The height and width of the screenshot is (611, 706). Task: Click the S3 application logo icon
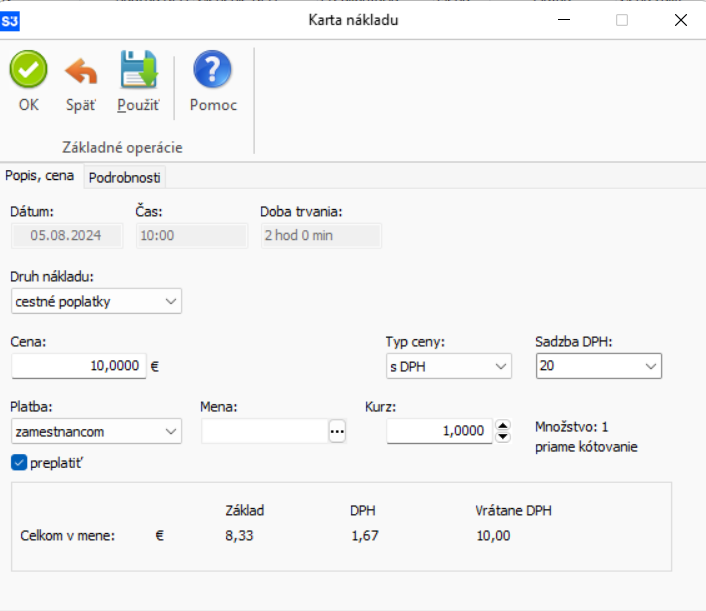click(x=11, y=20)
